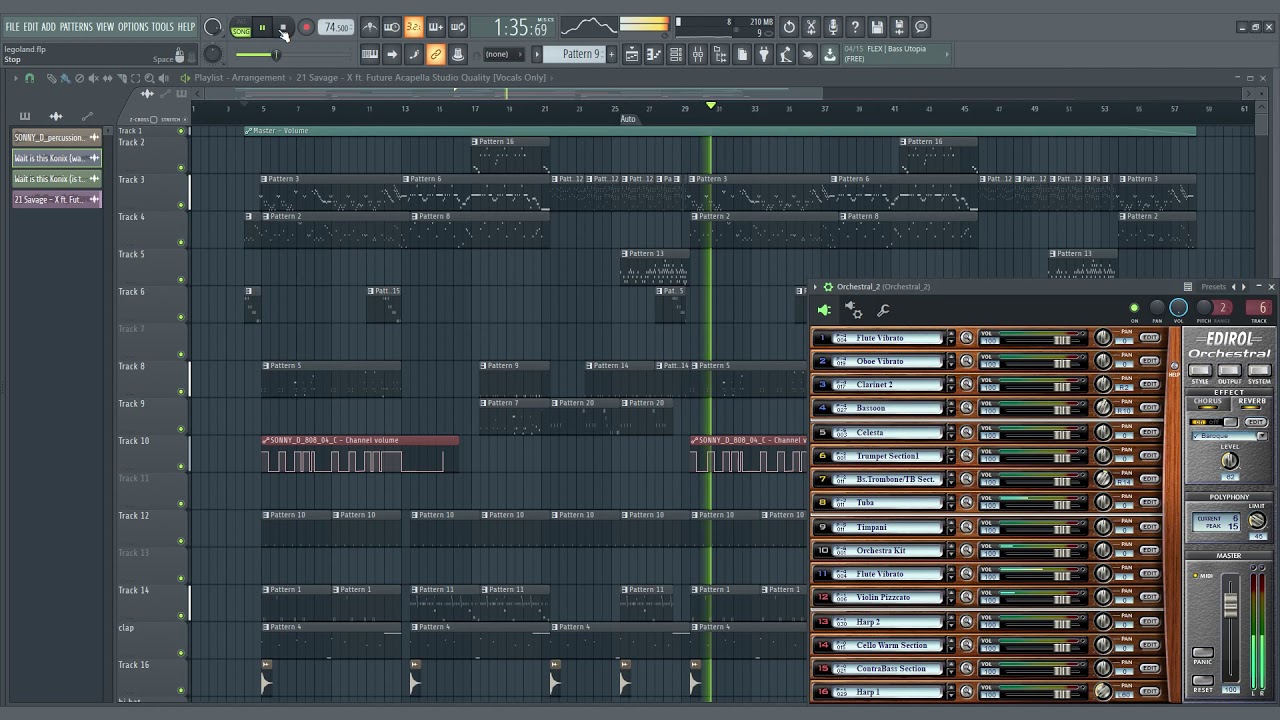Open the wrench icon in Orchestral_2
Screen dimensions: 1280x720
click(x=883, y=310)
